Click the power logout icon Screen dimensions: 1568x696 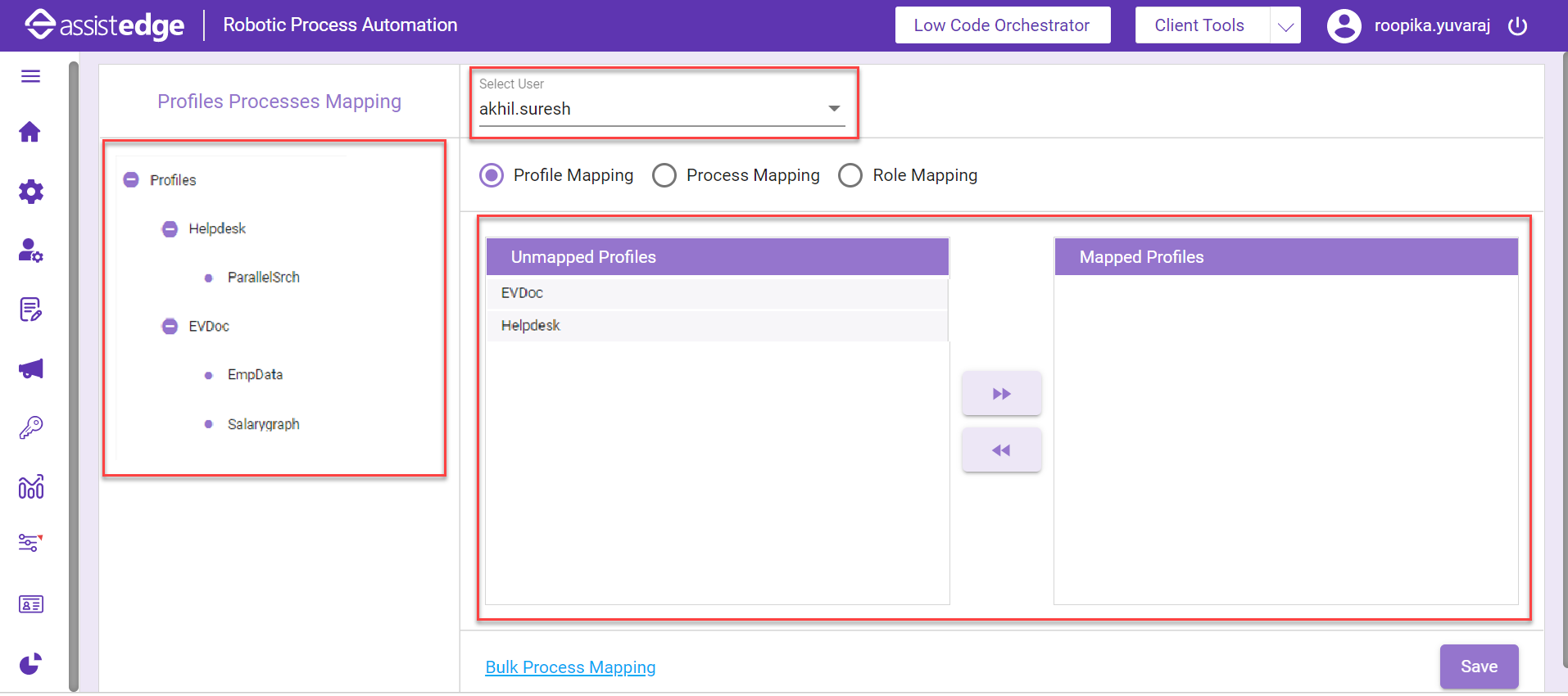pyautogui.click(x=1517, y=26)
